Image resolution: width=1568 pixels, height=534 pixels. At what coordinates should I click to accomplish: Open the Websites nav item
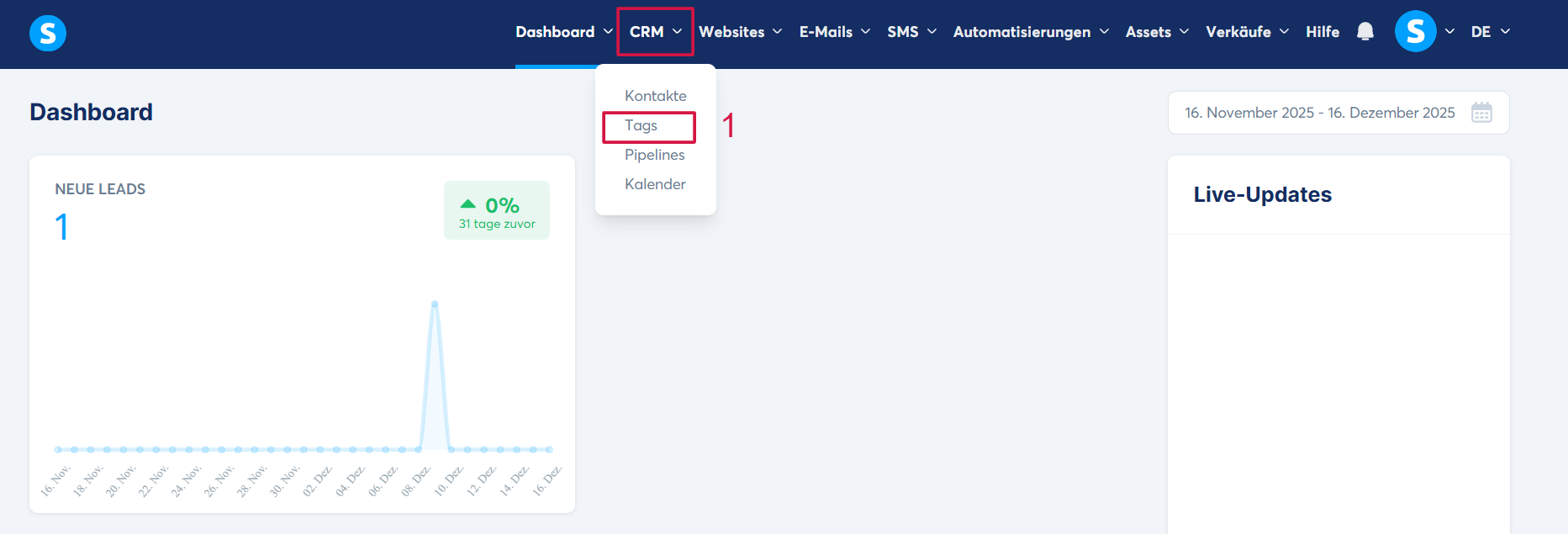coord(731,32)
